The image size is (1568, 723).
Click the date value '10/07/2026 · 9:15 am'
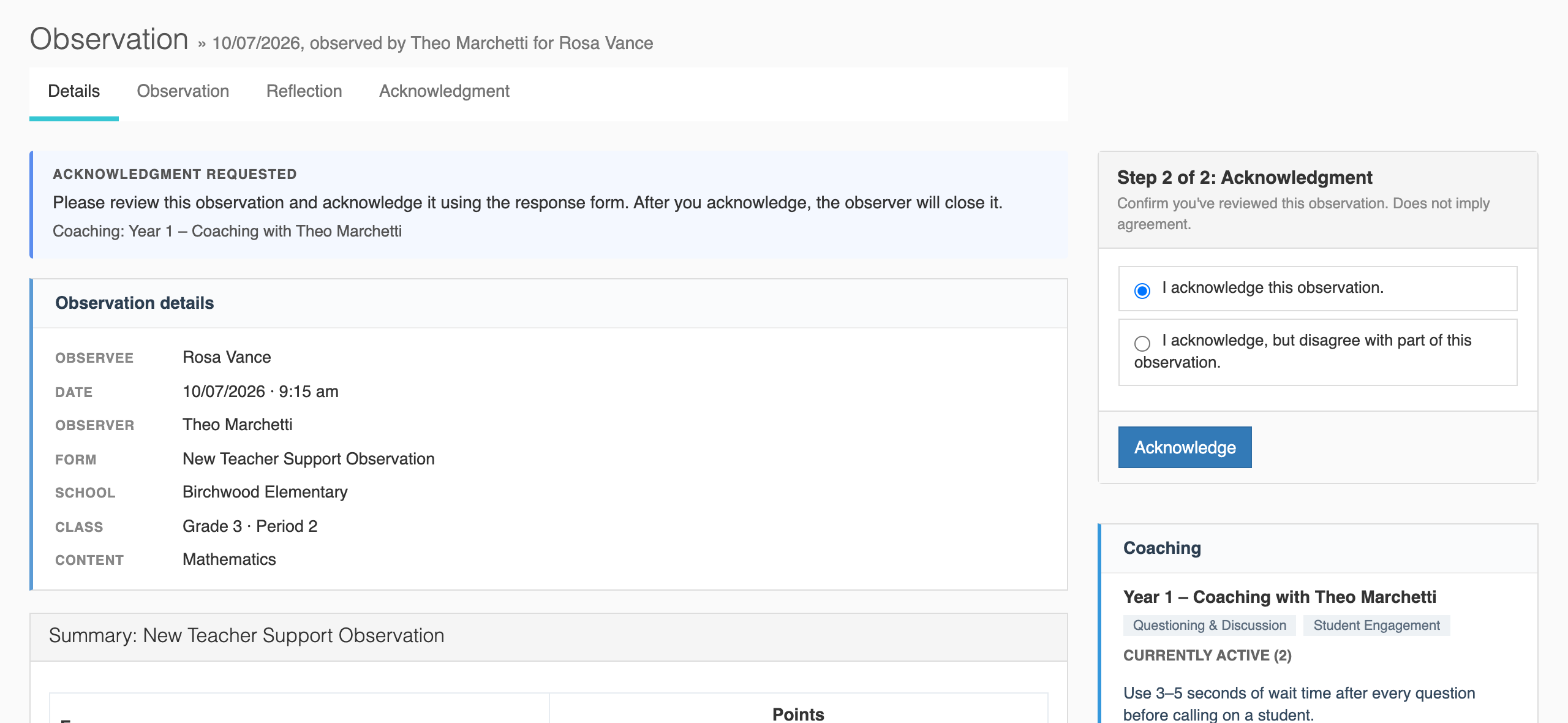click(260, 392)
